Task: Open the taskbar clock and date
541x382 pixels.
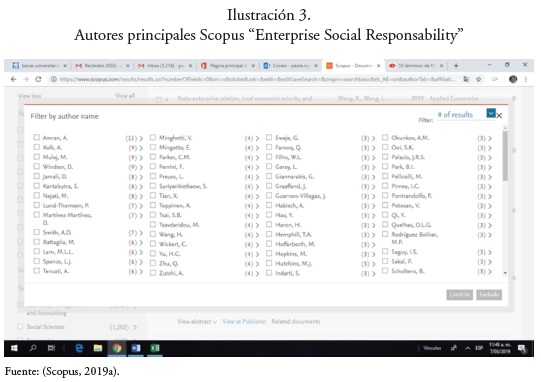Action: tap(499, 348)
